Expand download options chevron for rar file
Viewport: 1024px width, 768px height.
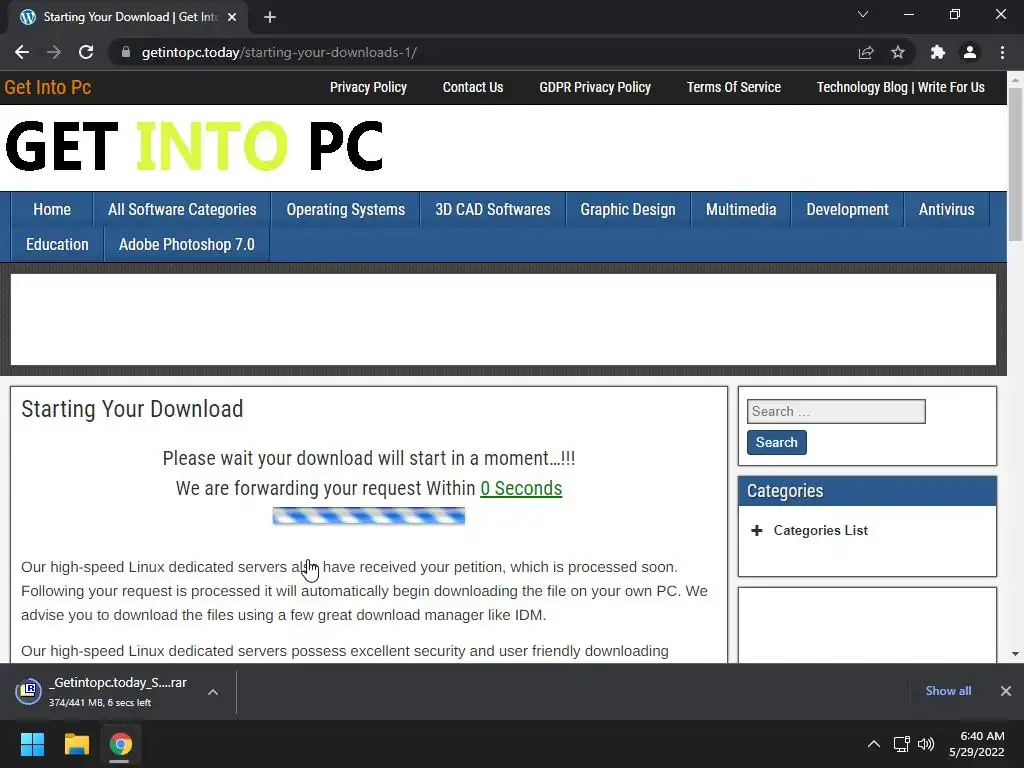213,692
